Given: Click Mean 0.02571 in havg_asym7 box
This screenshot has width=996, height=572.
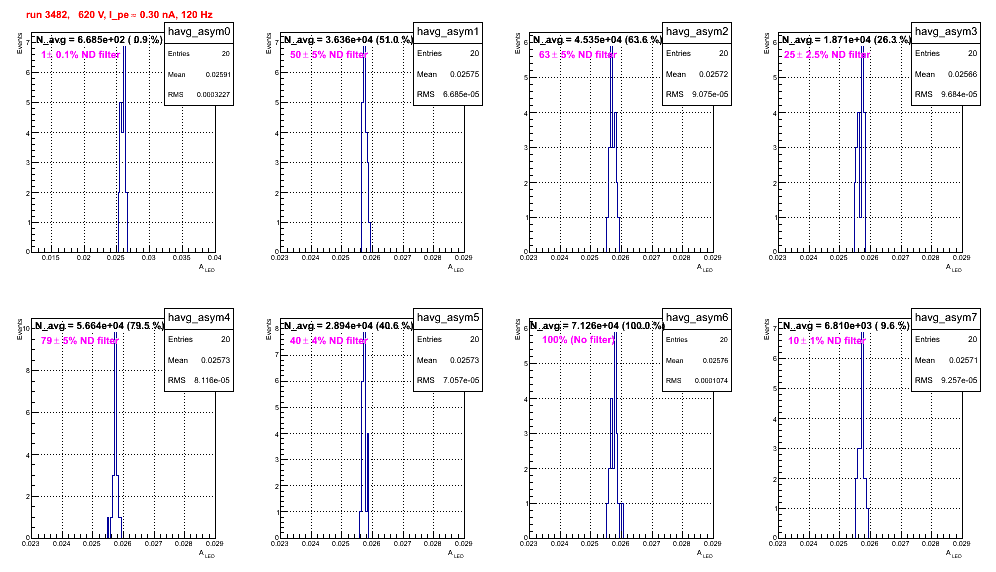Looking at the screenshot, I should [x=946, y=360].
